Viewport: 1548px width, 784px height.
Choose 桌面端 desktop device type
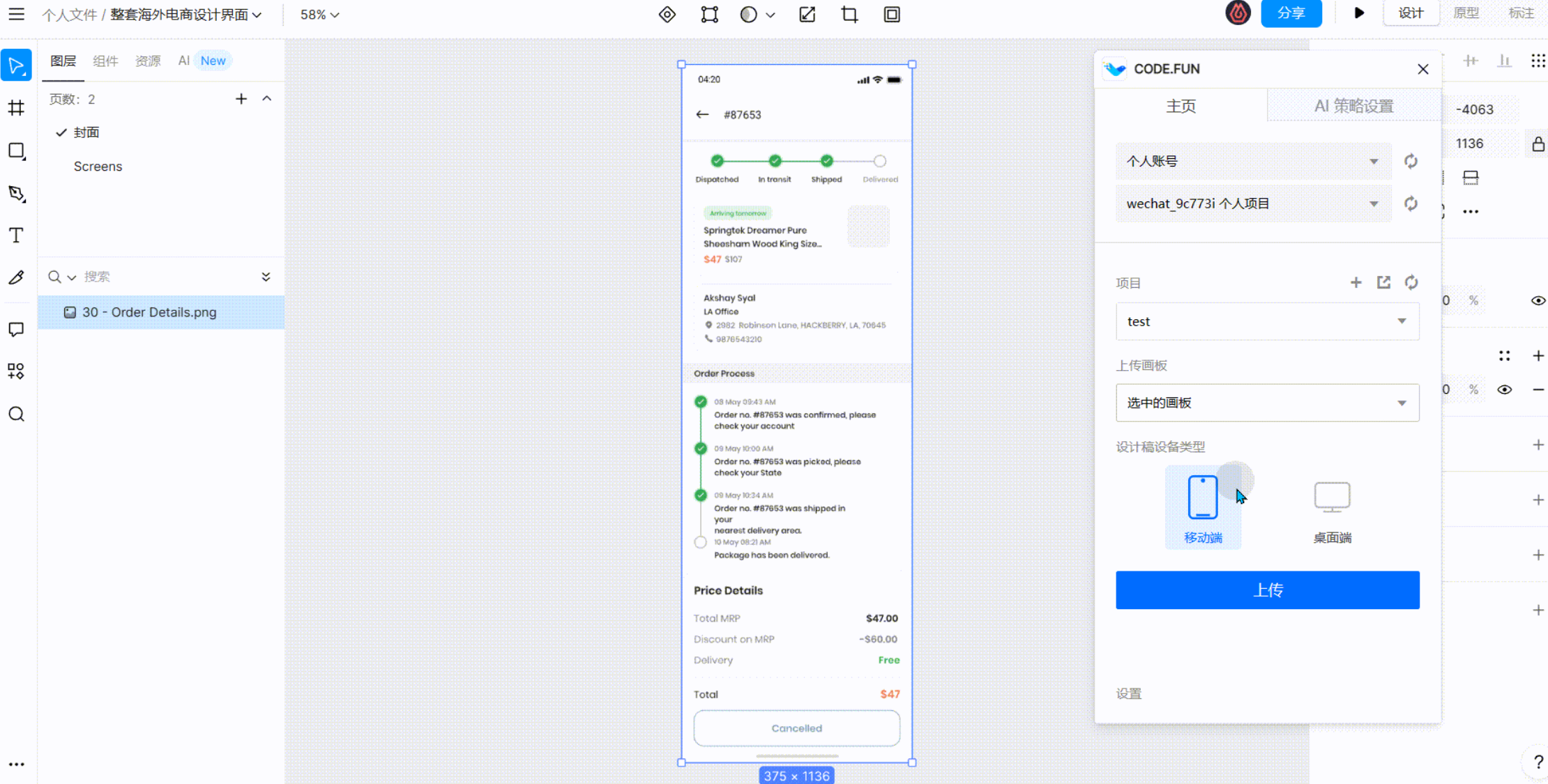[1332, 508]
